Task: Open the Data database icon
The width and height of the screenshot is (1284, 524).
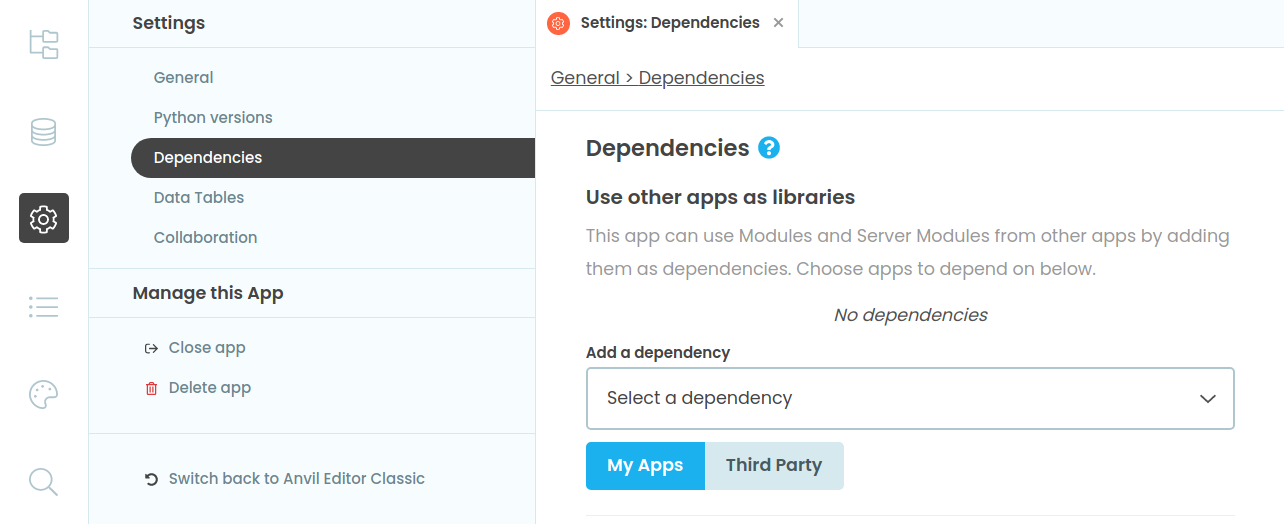Action: coord(44,132)
